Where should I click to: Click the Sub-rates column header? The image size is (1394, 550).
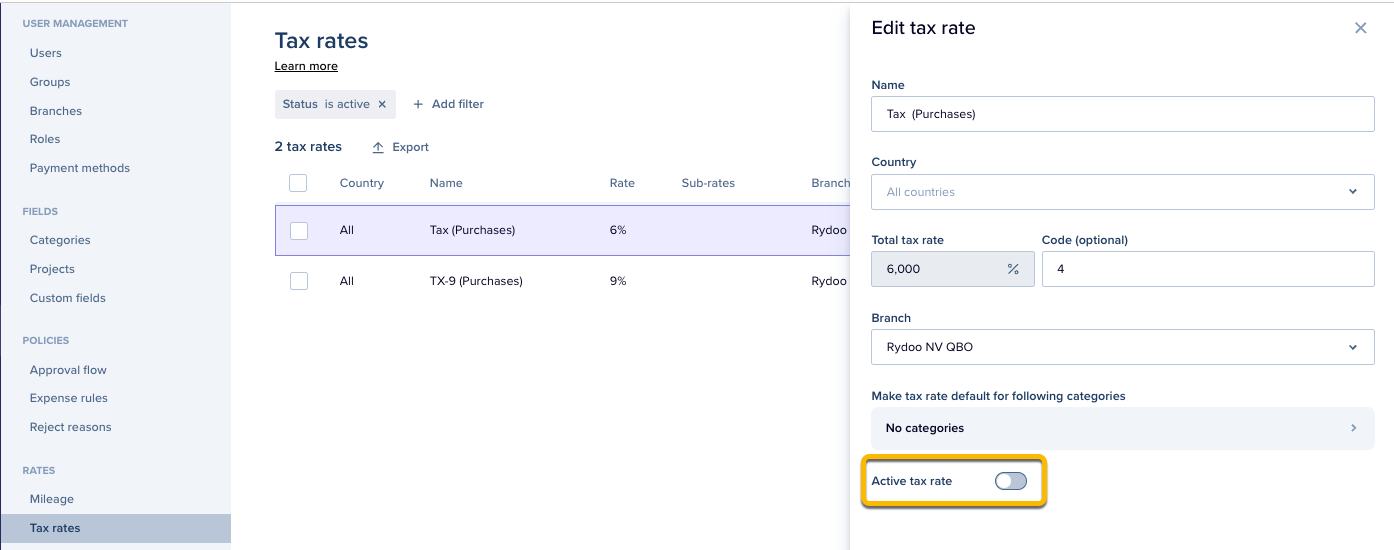pyautogui.click(x=708, y=183)
